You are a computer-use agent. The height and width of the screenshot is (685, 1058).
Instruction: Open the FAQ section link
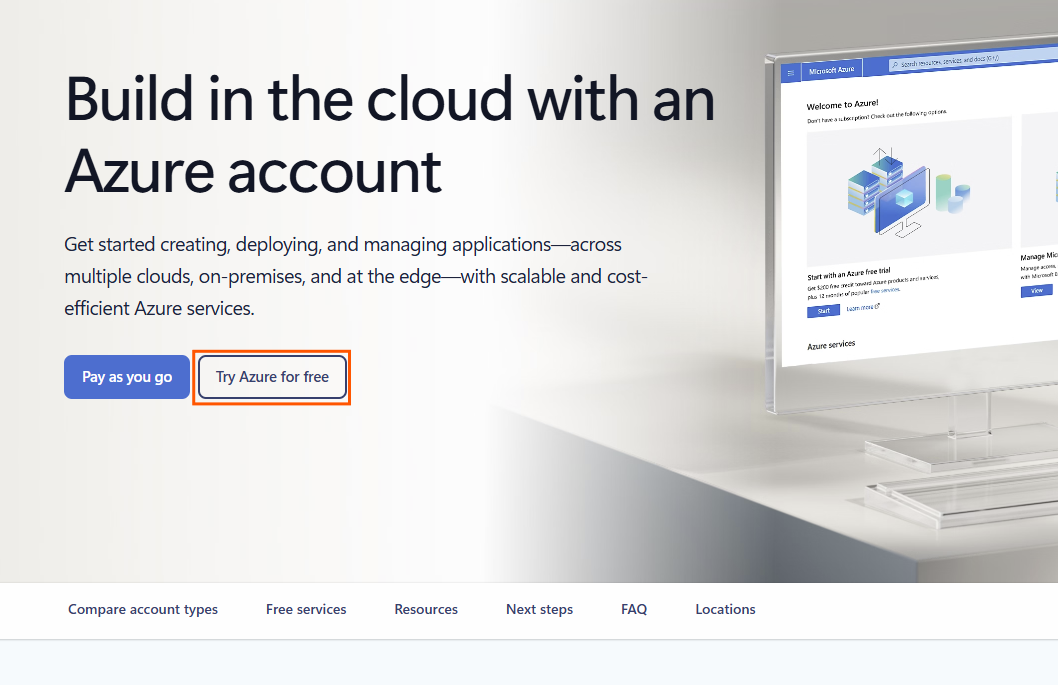point(634,609)
